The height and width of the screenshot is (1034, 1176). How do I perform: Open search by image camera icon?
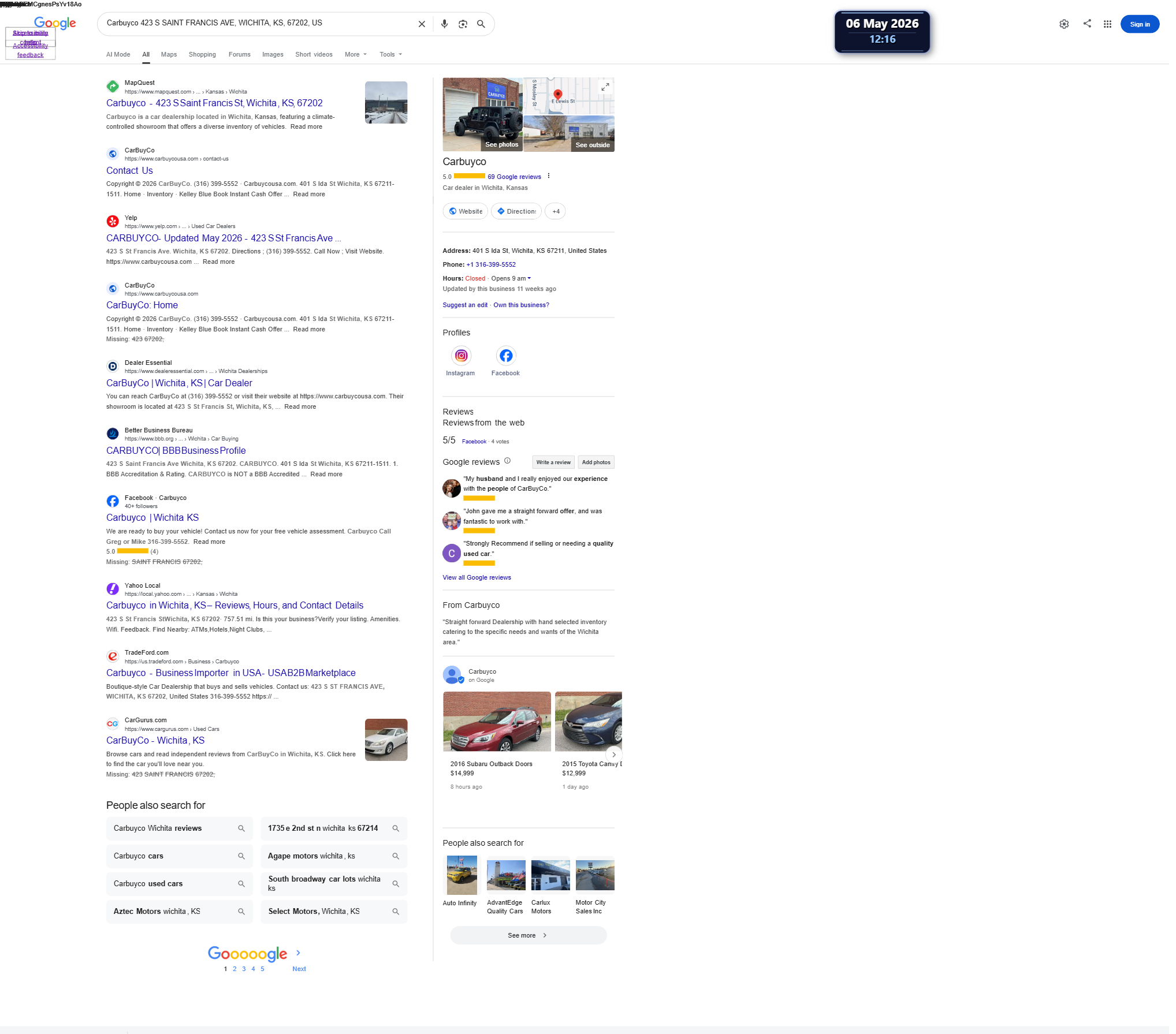pos(463,24)
